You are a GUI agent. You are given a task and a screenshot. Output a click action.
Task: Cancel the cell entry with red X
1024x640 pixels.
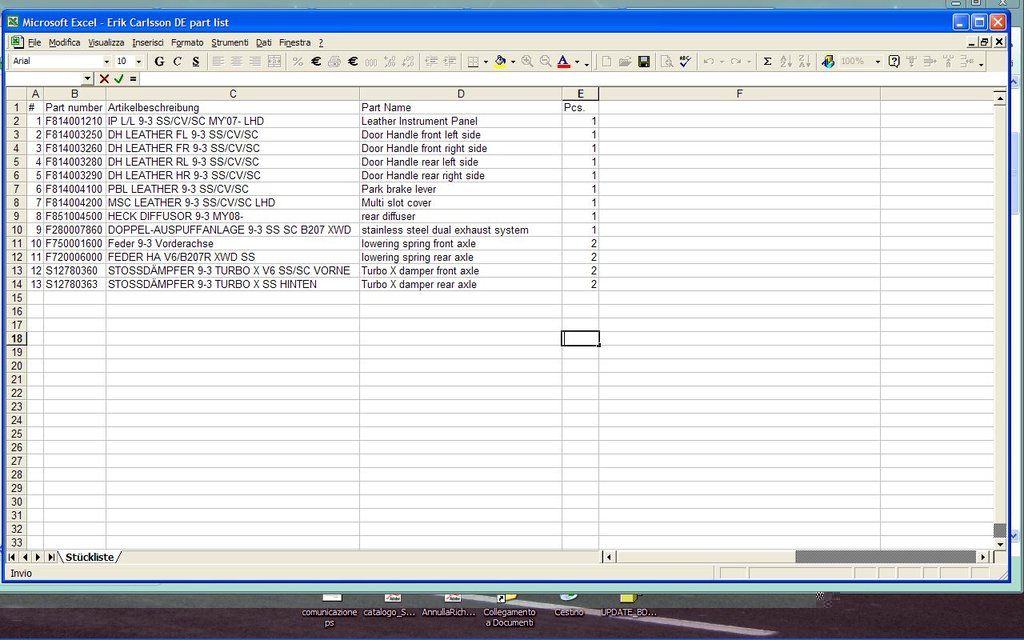click(104, 78)
